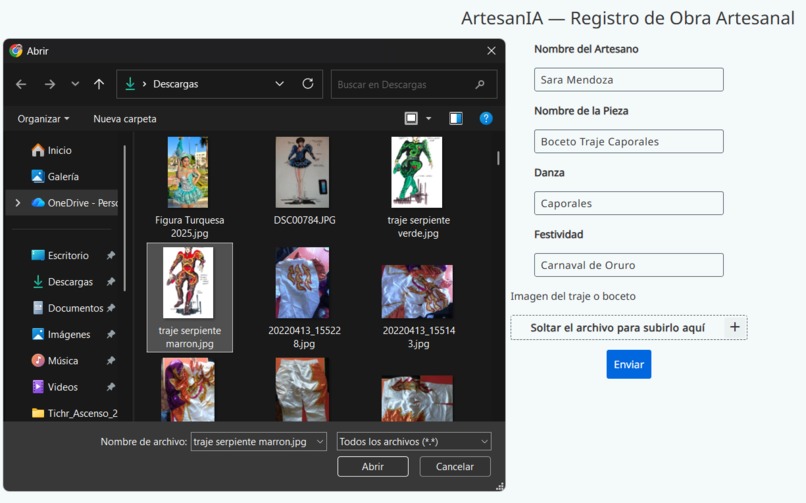Screen dimensions: 806x503
Task: Go up one folder level
Action: coord(99,84)
